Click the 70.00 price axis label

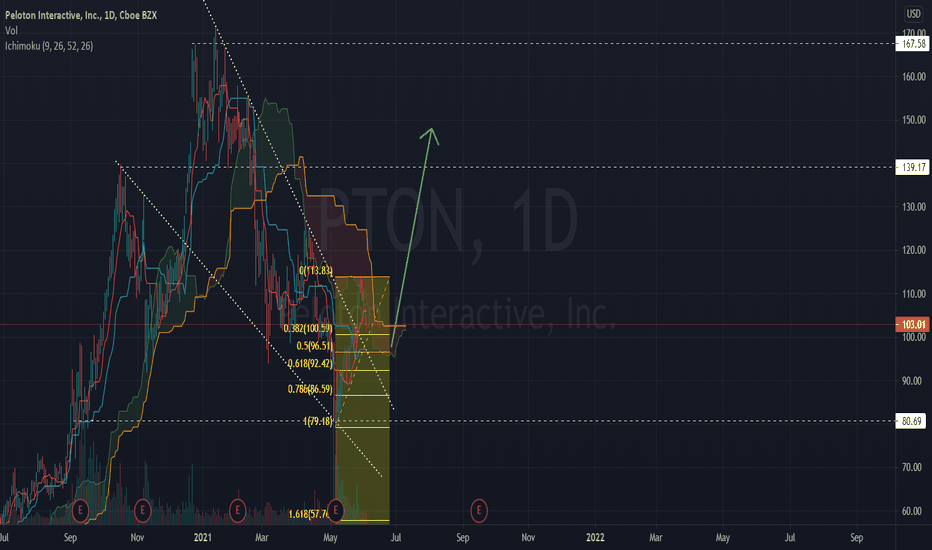click(x=912, y=467)
